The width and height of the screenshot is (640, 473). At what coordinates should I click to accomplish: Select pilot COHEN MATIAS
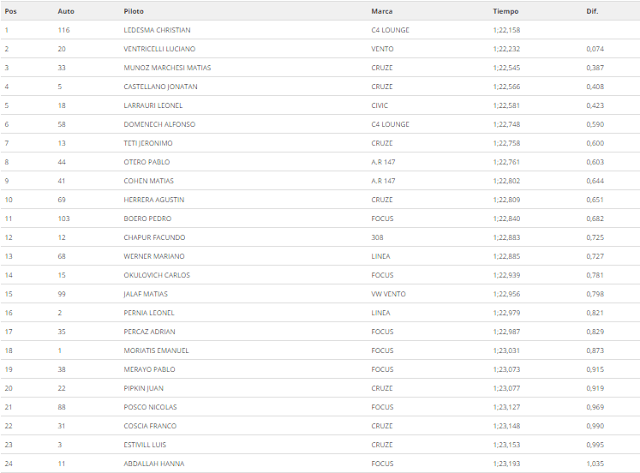pyautogui.click(x=149, y=181)
